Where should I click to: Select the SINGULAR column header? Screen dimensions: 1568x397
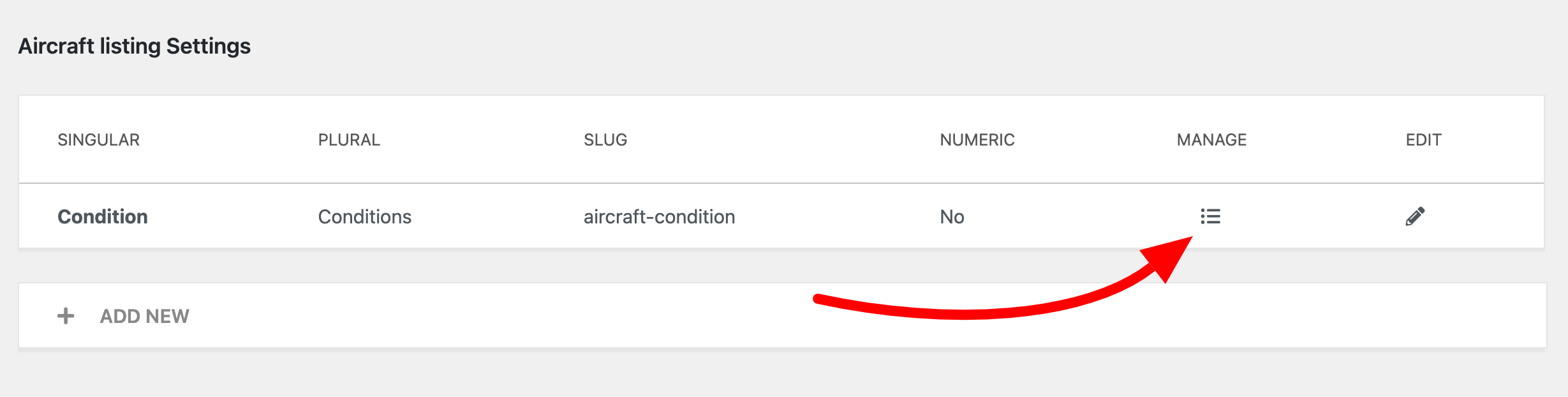(98, 140)
